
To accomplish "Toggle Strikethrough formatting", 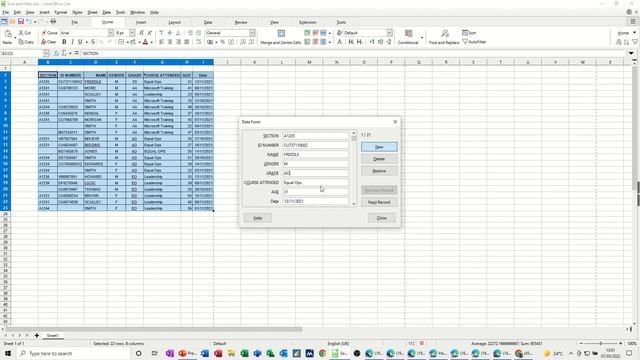I will pyautogui.click(x=93, y=42).
